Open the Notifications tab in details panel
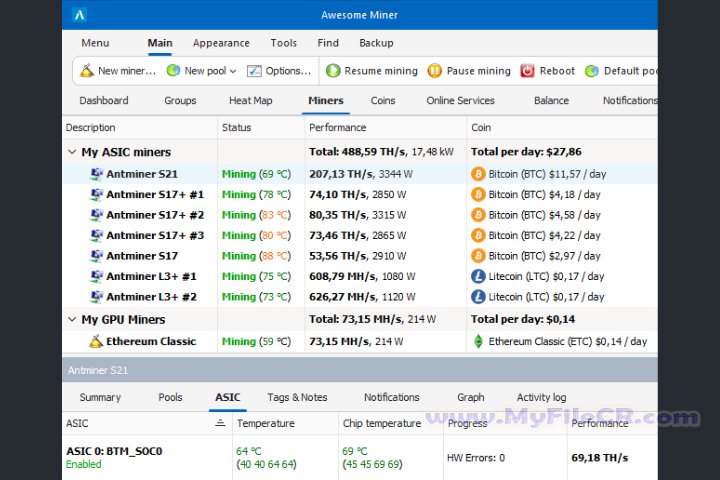Screen dimensions: 720x480 (x=392, y=397)
